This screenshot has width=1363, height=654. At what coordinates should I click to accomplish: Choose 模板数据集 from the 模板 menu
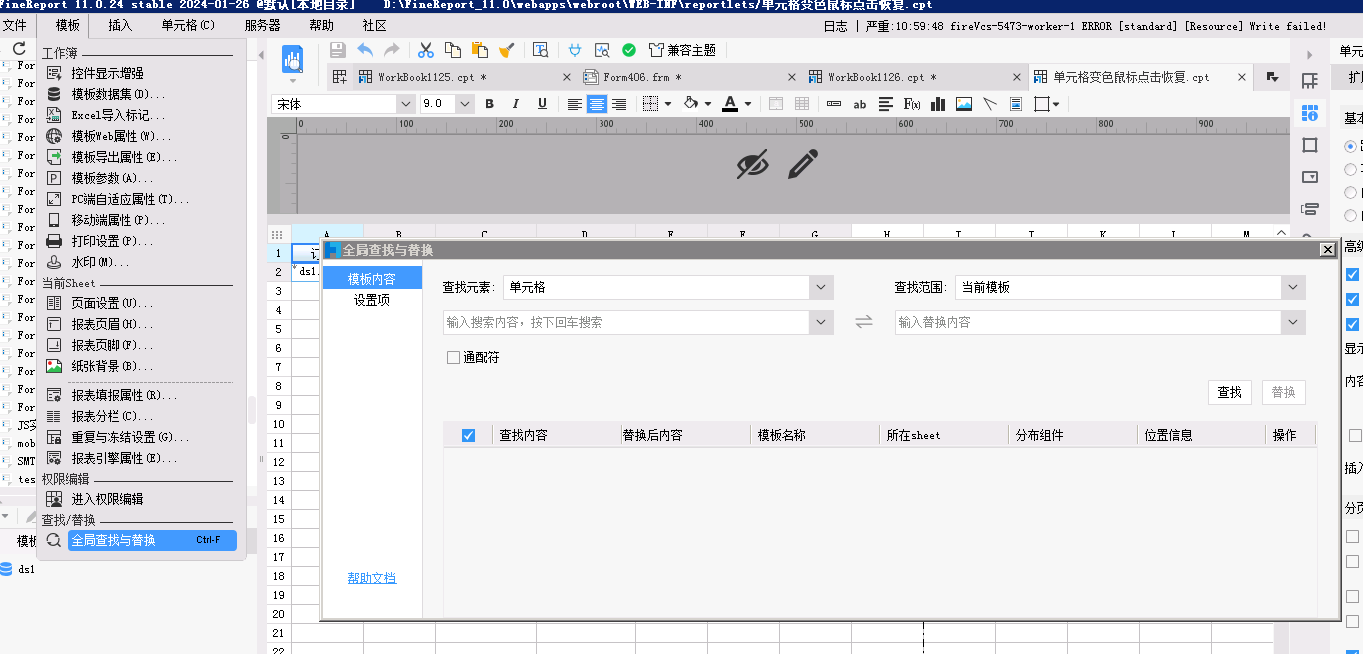(118, 94)
